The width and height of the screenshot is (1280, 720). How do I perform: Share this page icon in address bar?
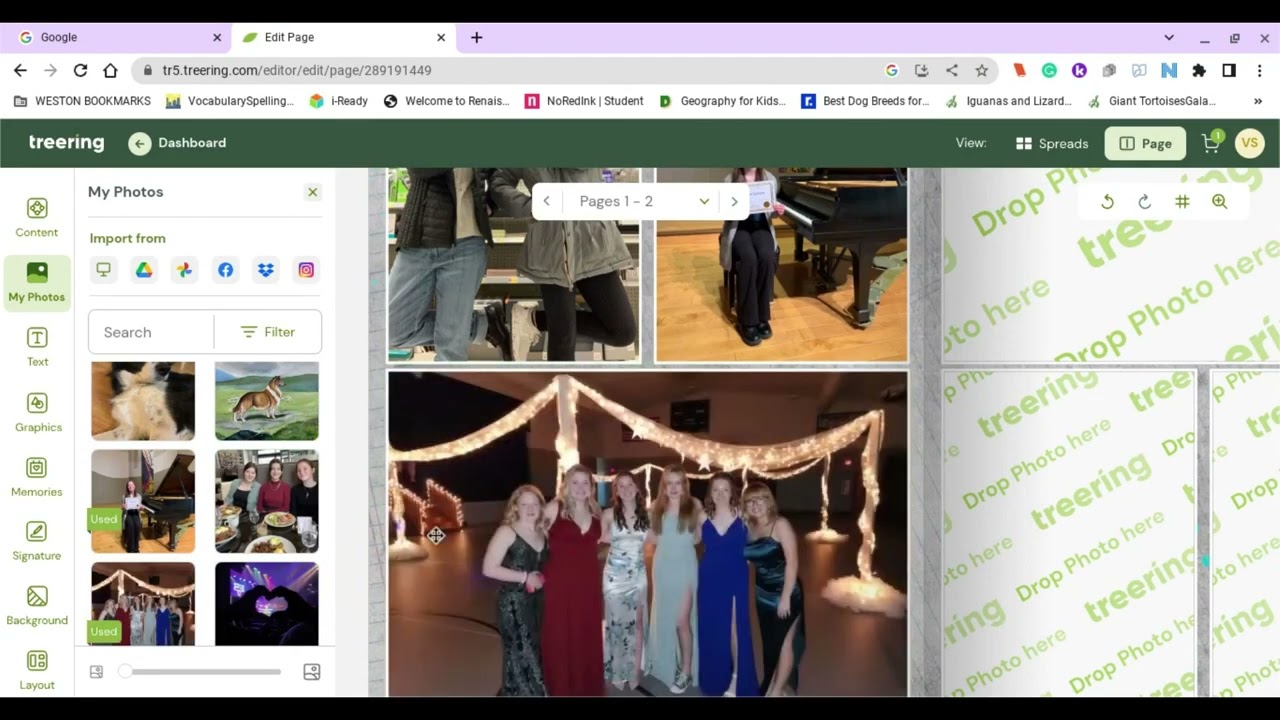tap(952, 70)
